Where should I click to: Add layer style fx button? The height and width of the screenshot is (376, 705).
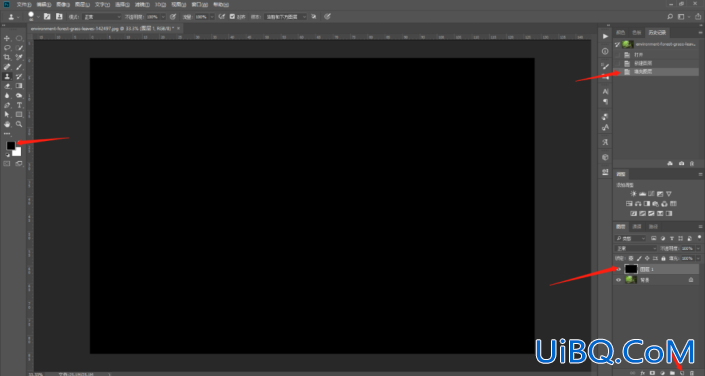pos(643,373)
